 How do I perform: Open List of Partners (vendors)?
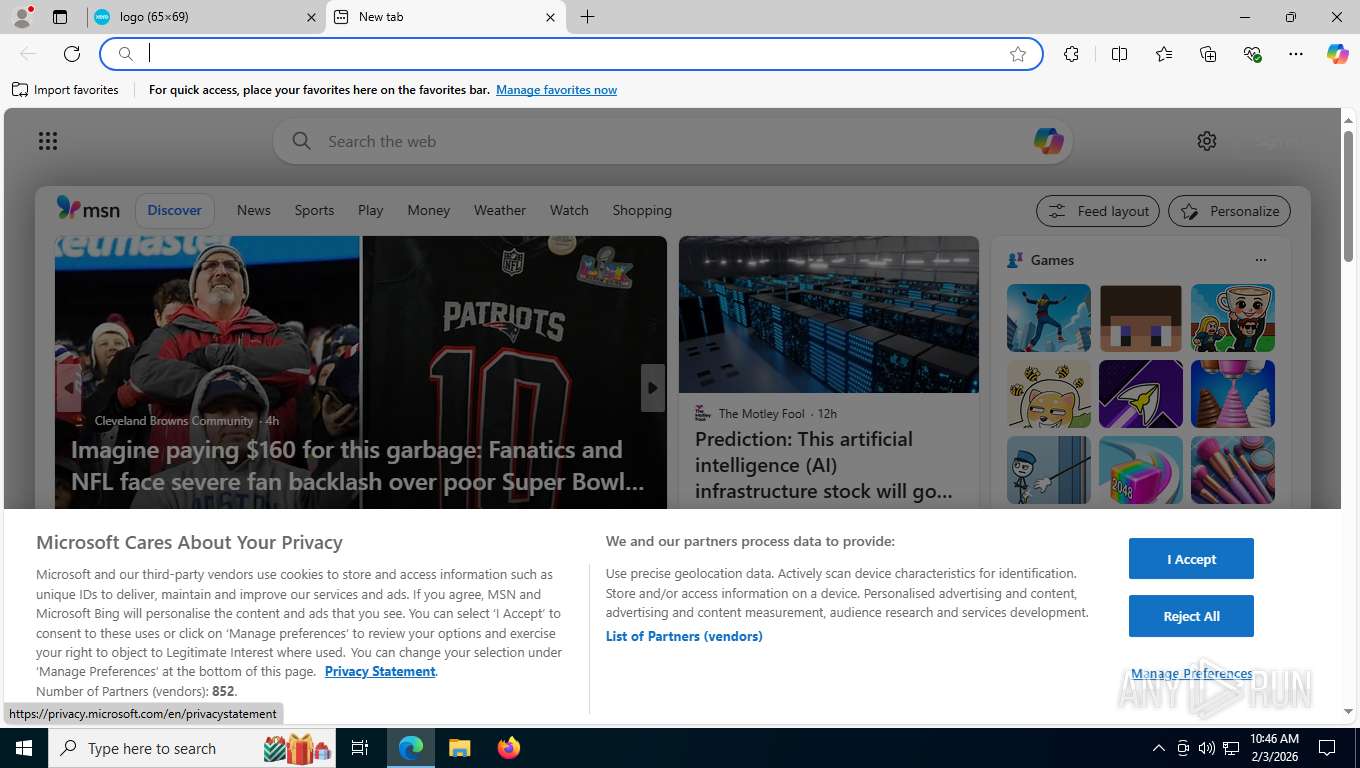click(684, 636)
